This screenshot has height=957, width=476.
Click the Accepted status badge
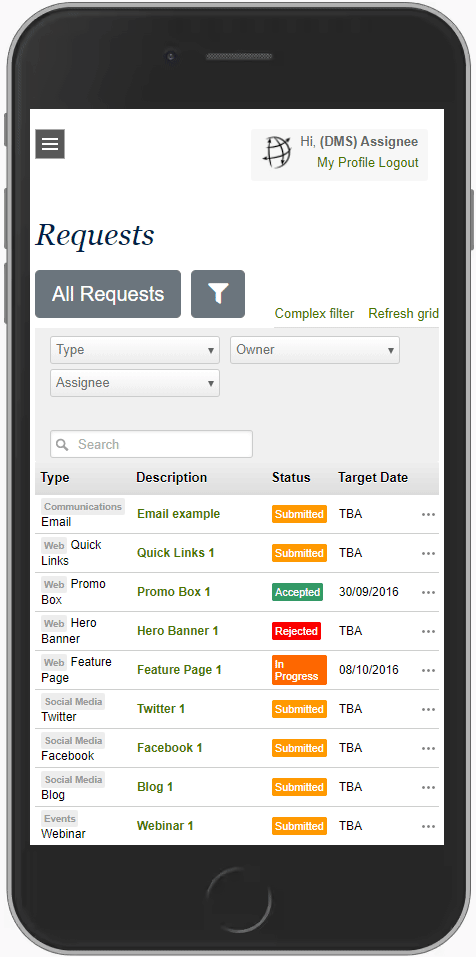click(x=297, y=592)
